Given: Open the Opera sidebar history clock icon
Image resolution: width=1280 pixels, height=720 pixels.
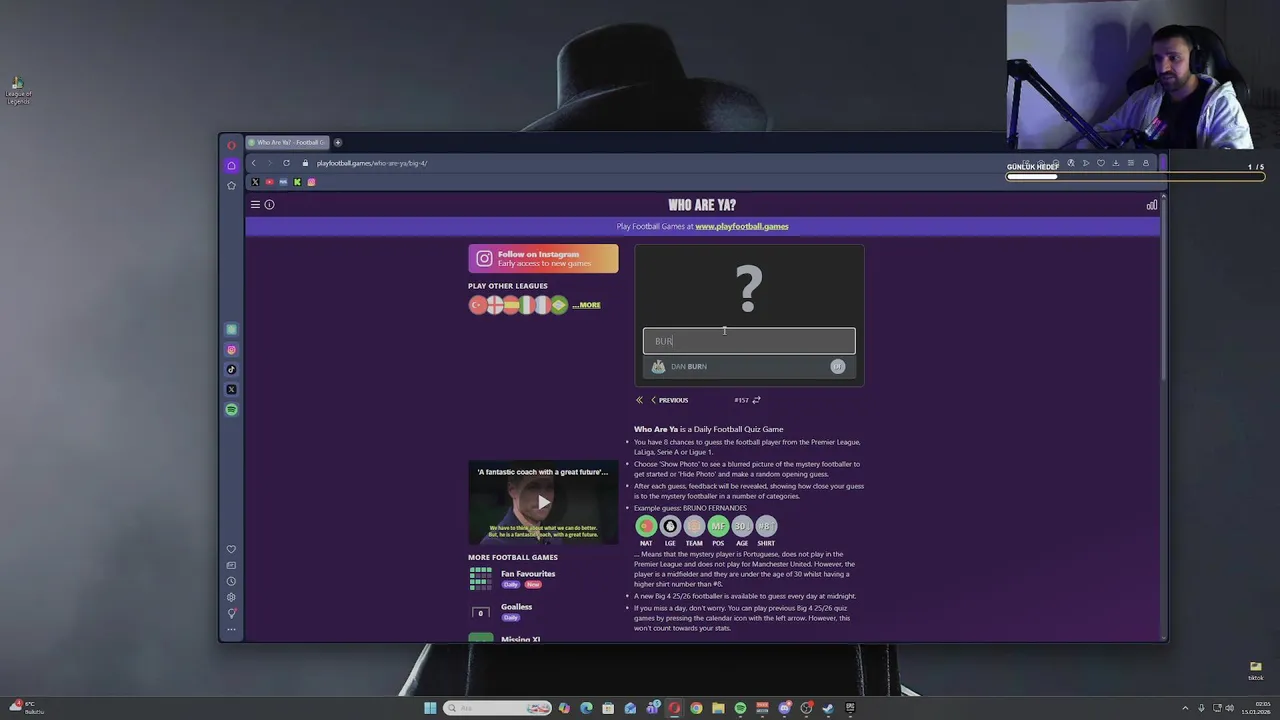Looking at the screenshot, I should (x=231, y=581).
